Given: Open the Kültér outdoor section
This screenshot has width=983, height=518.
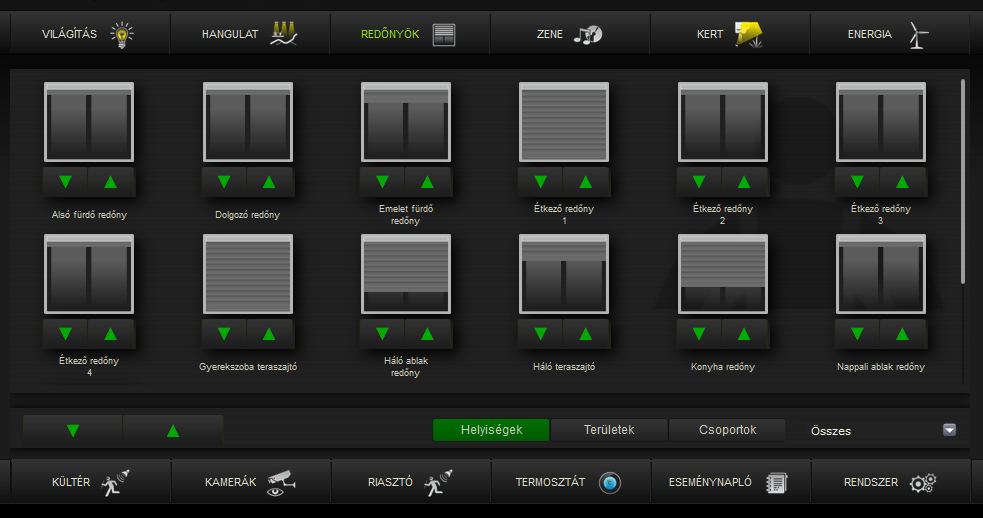Looking at the screenshot, I should click(x=90, y=482).
